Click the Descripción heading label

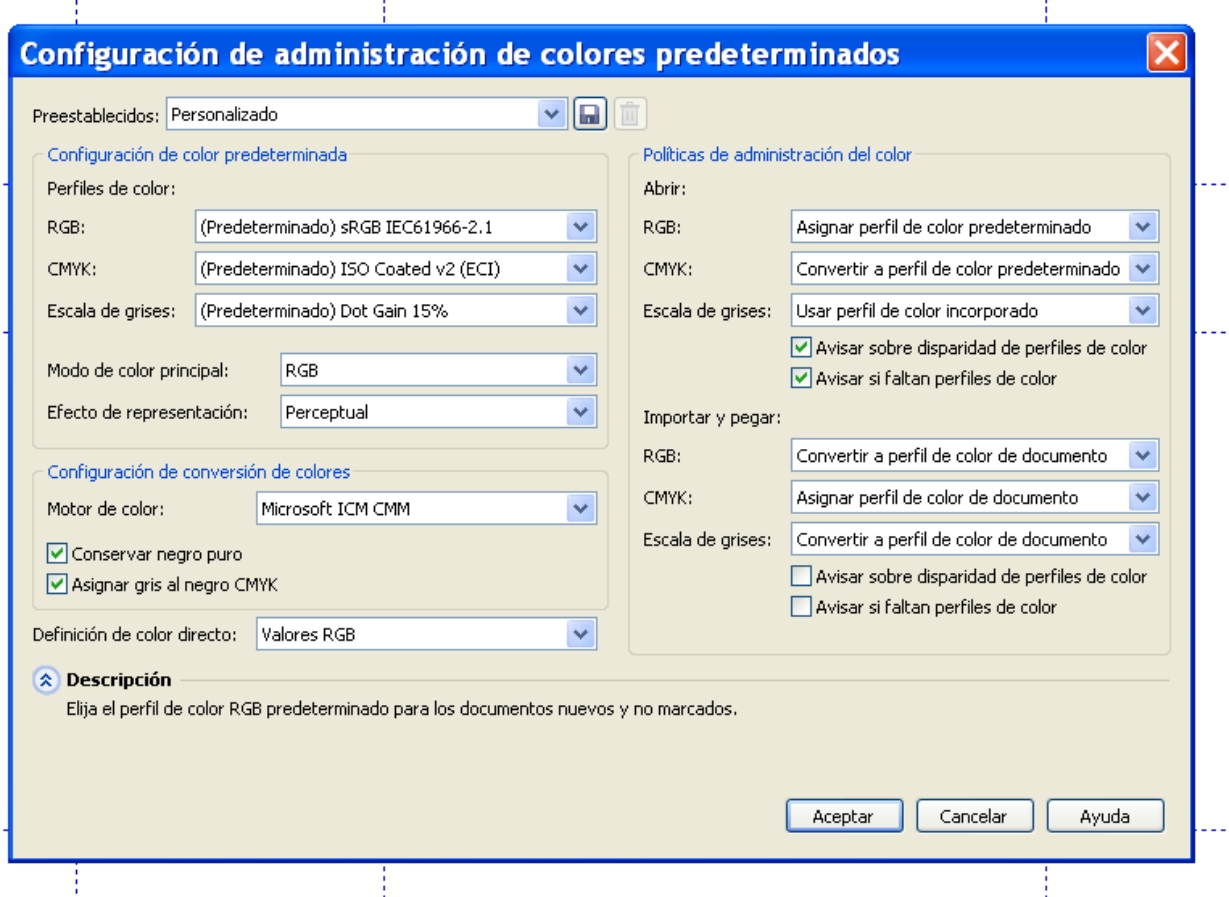(x=119, y=680)
